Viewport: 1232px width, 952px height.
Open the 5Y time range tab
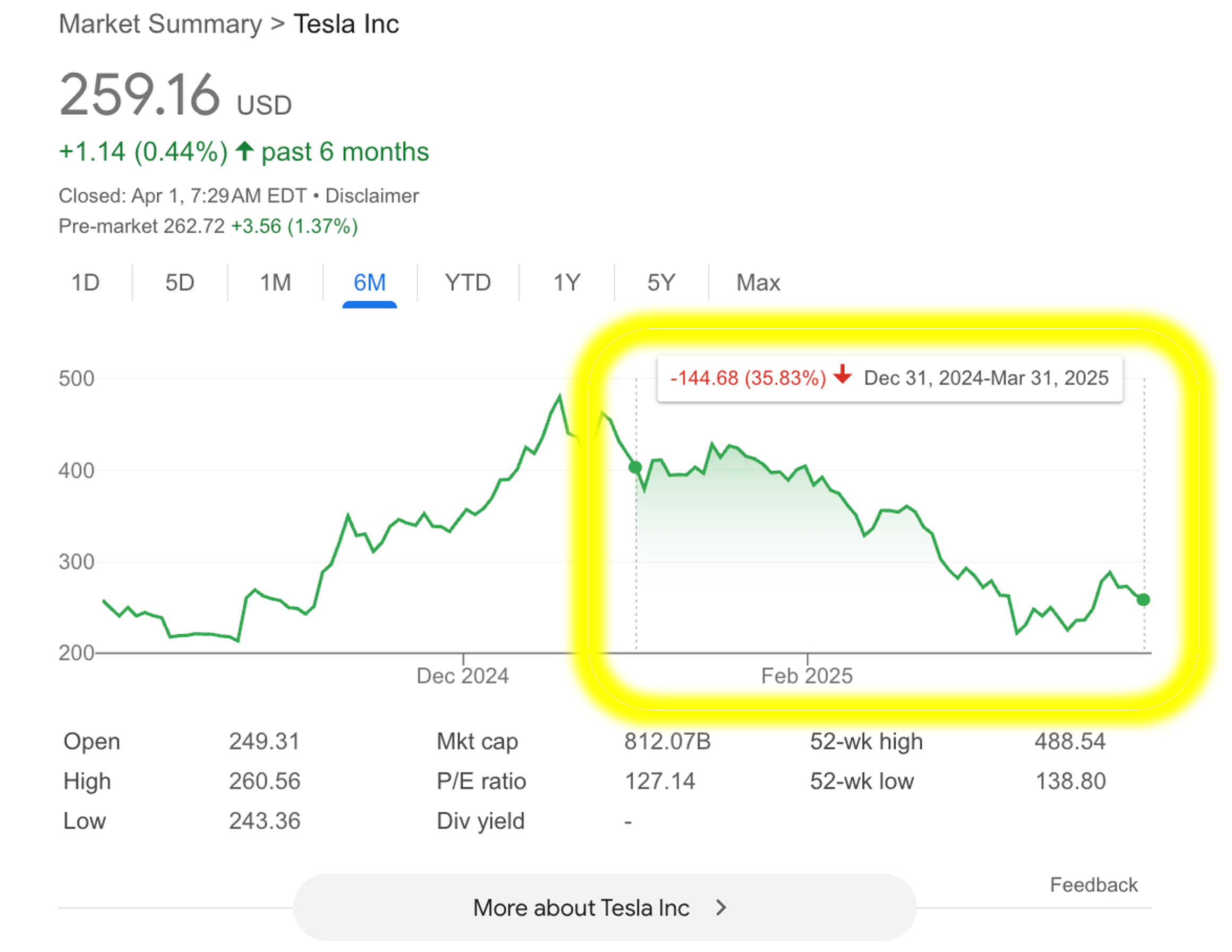(661, 283)
